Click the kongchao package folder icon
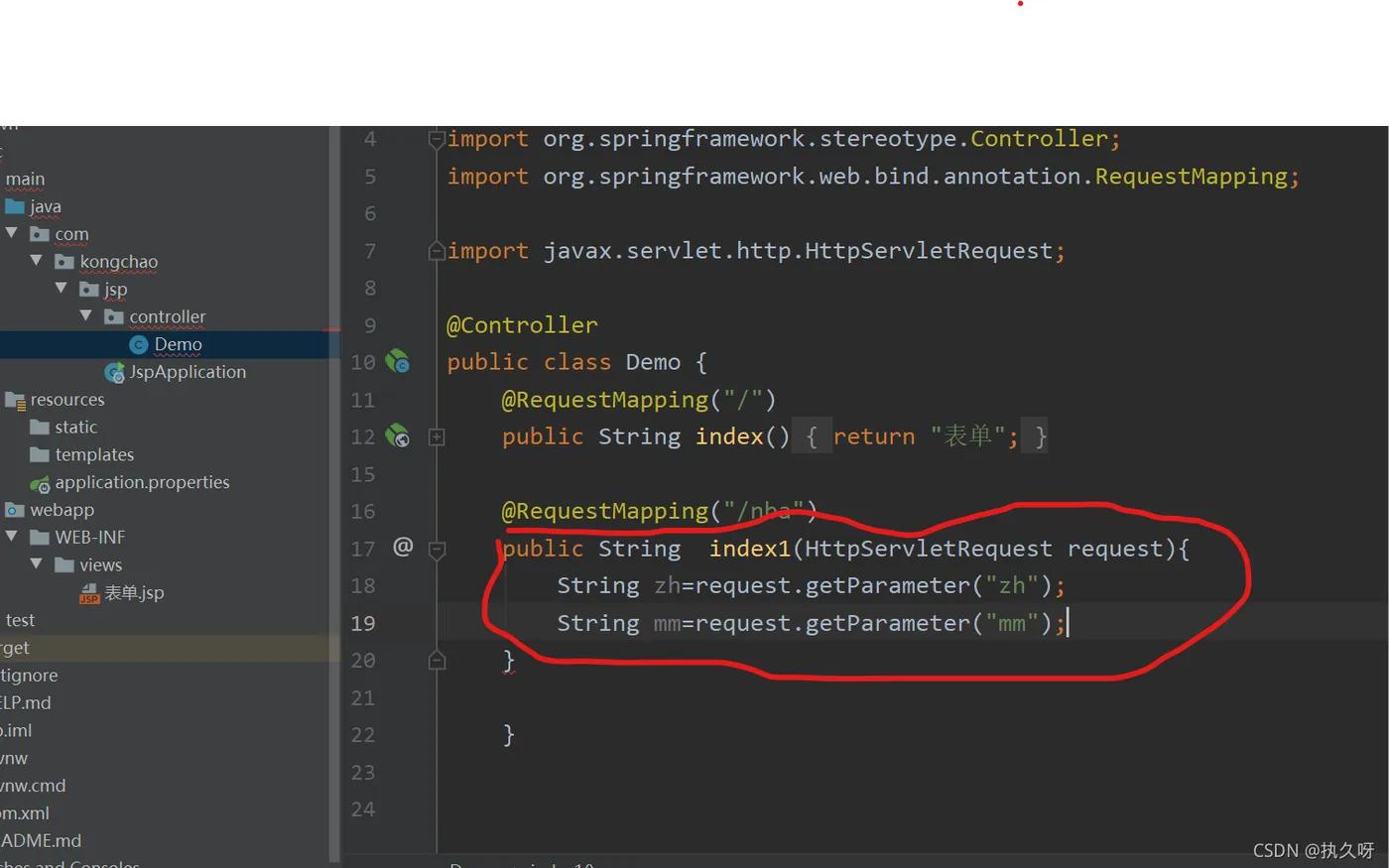The image size is (1389, 868). tap(64, 262)
